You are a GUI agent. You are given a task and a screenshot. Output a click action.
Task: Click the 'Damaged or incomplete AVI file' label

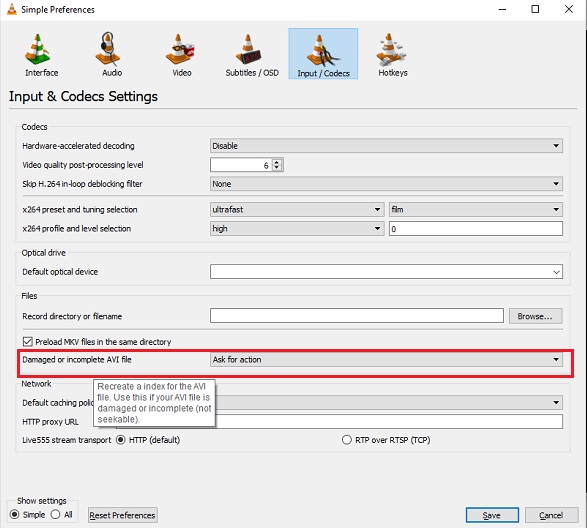[x=77, y=359]
